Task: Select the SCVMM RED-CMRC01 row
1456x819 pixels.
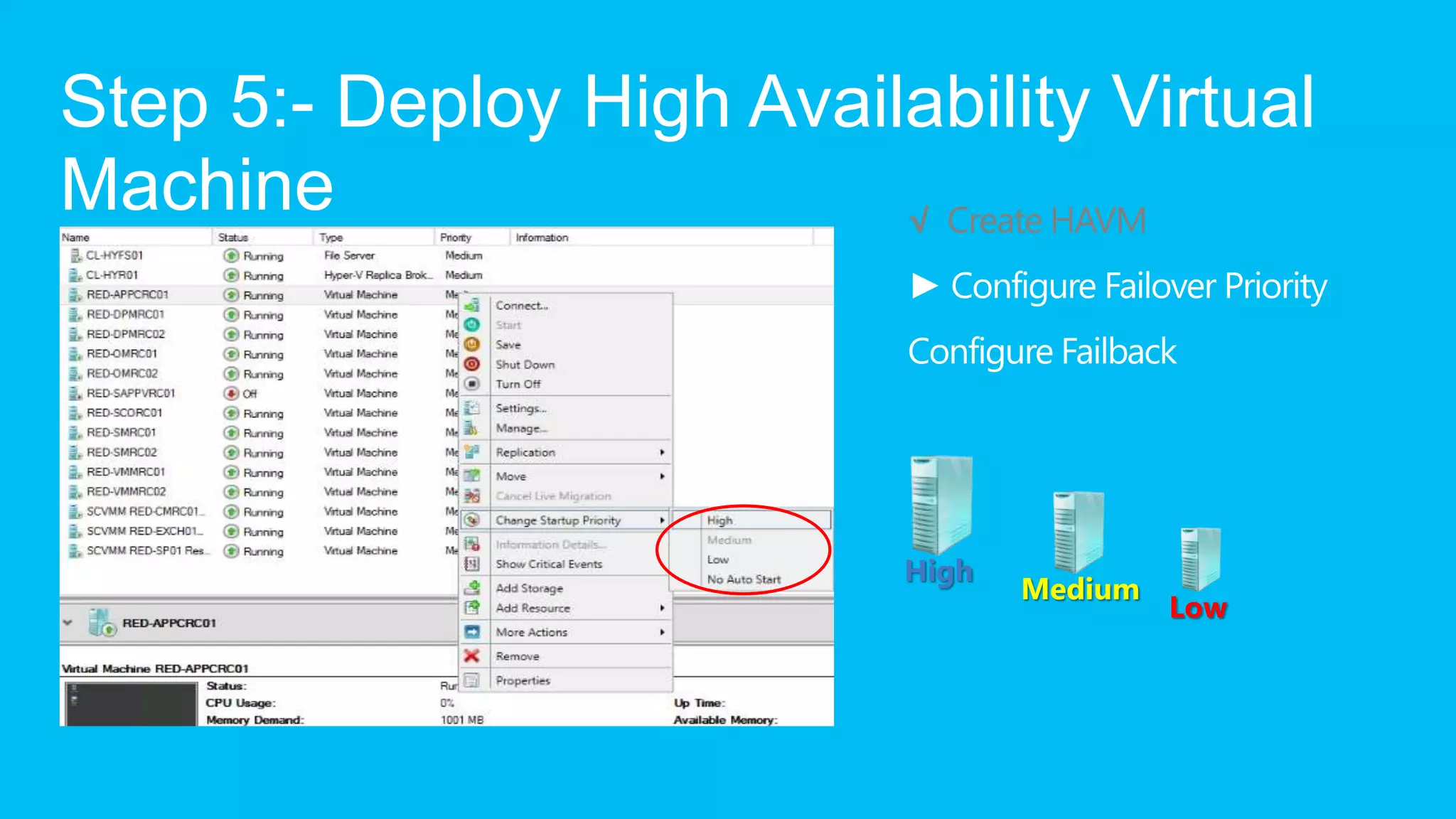Action: click(259, 511)
